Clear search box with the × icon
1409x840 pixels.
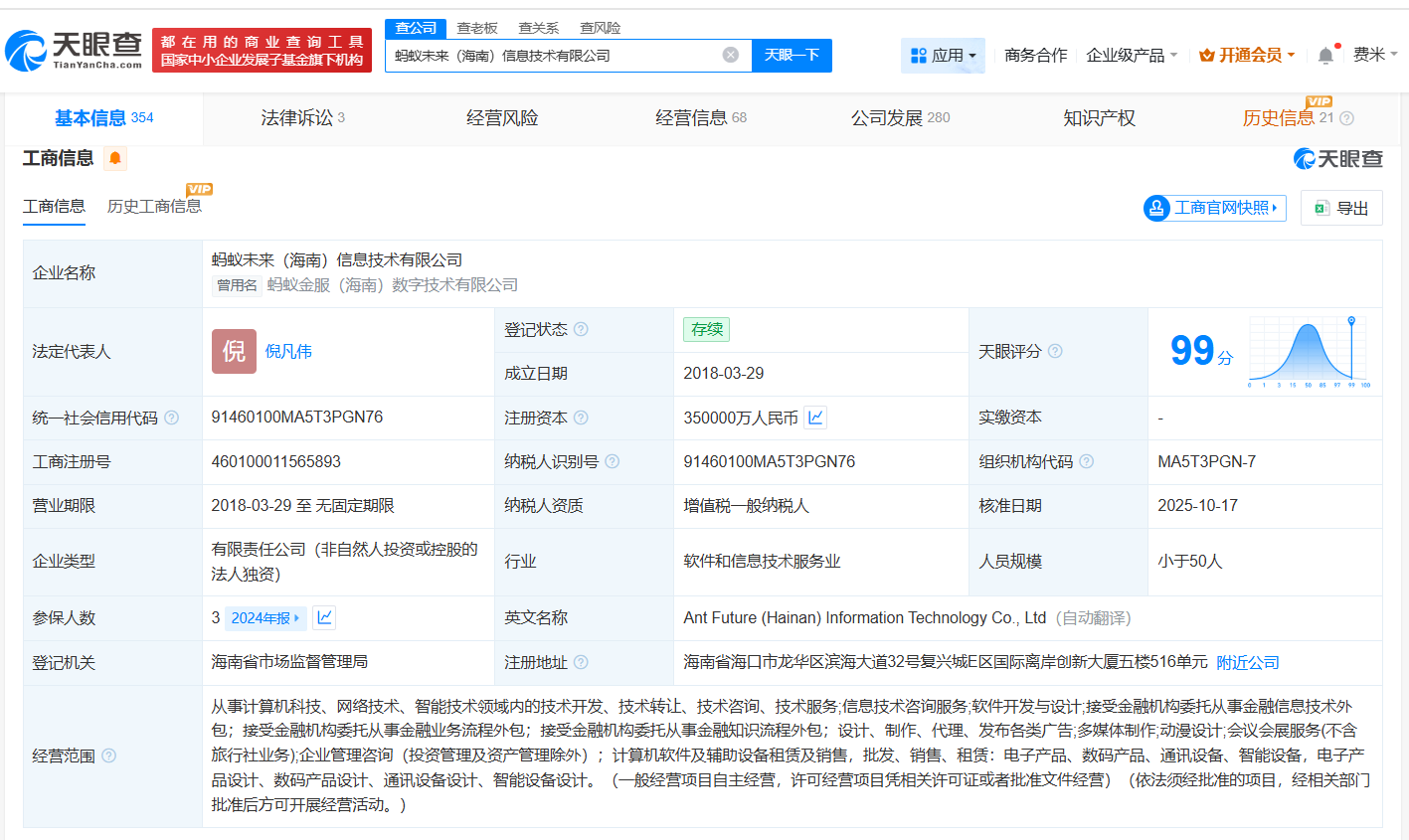732,55
